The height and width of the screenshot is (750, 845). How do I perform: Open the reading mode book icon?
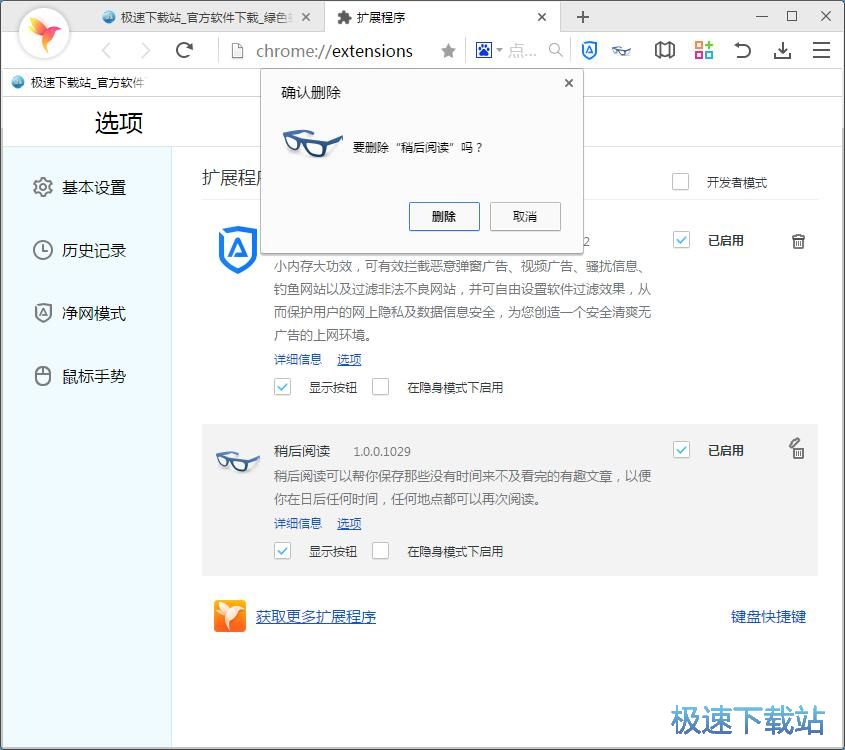pyautogui.click(x=665, y=51)
